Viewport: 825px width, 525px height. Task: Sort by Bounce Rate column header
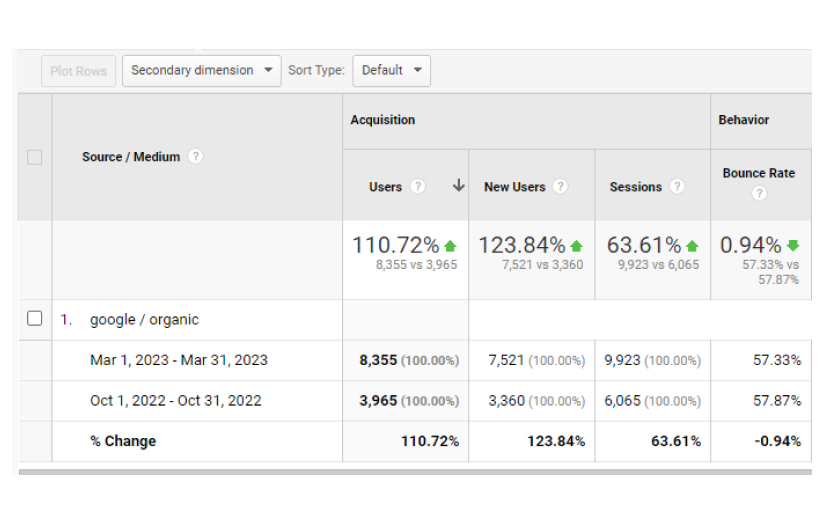[759, 173]
